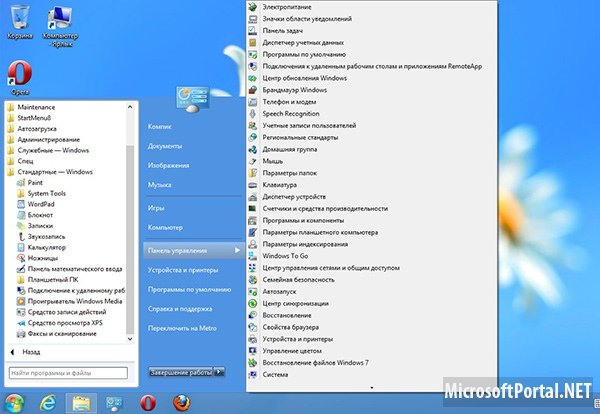Collapse Стандартные — Windows folder
This screenshot has width=600, height=414.
point(50,172)
